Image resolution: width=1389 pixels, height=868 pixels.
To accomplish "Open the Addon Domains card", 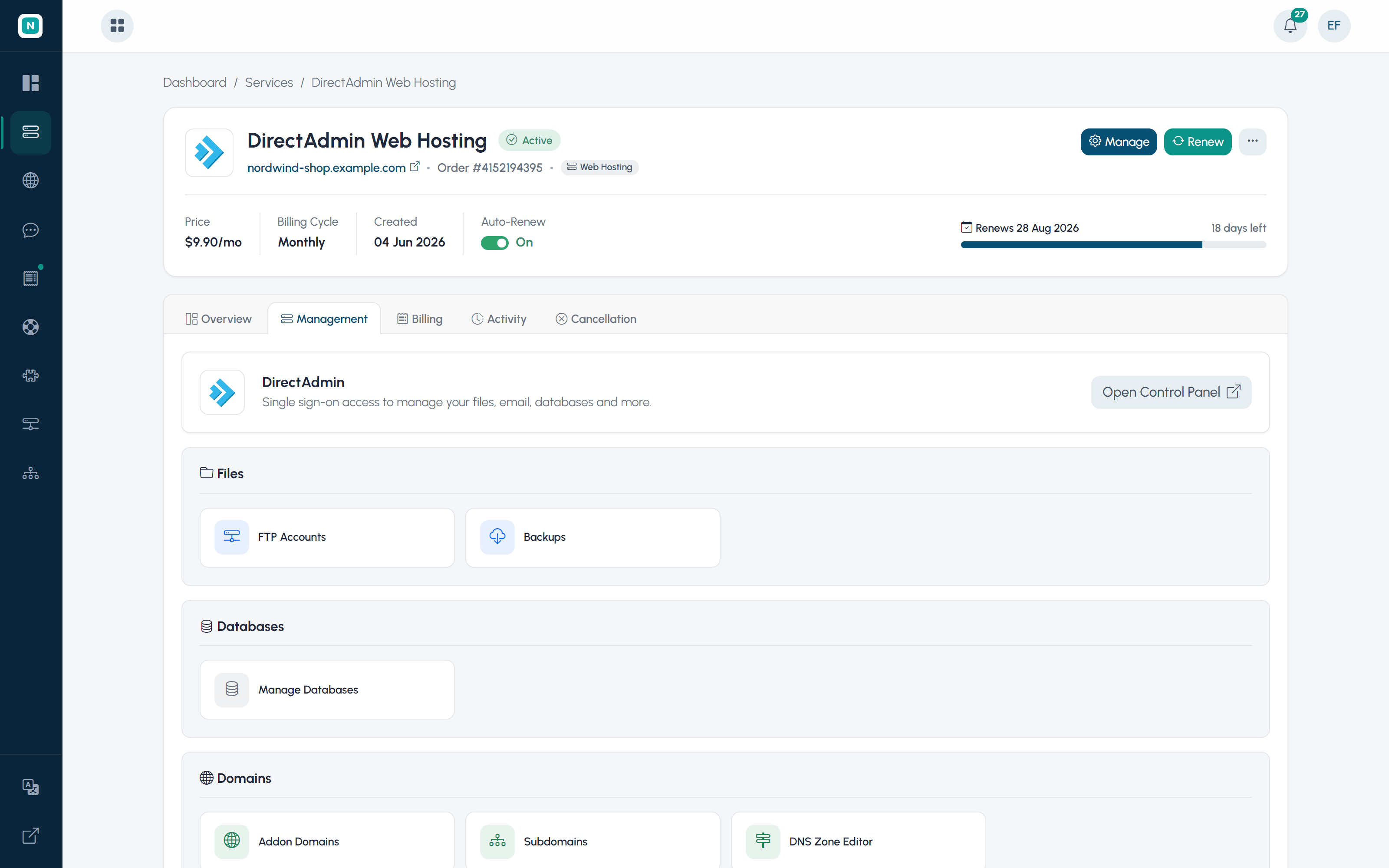I will pos(327,841).
